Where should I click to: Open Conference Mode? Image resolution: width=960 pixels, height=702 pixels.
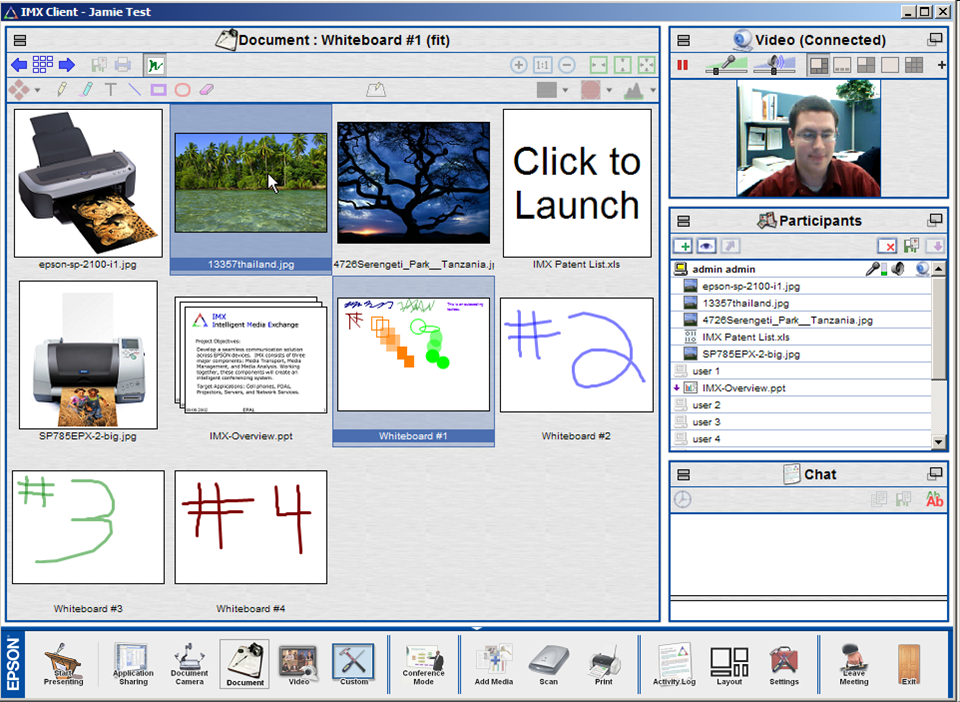(423, 663)
